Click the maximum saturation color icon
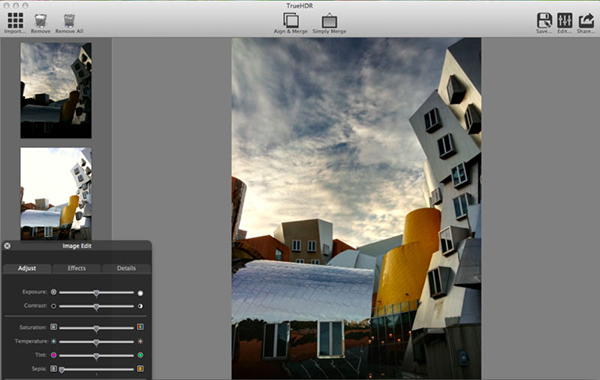Image resolution: width=600 pixels, height=380 pixels. coord(140,327)
